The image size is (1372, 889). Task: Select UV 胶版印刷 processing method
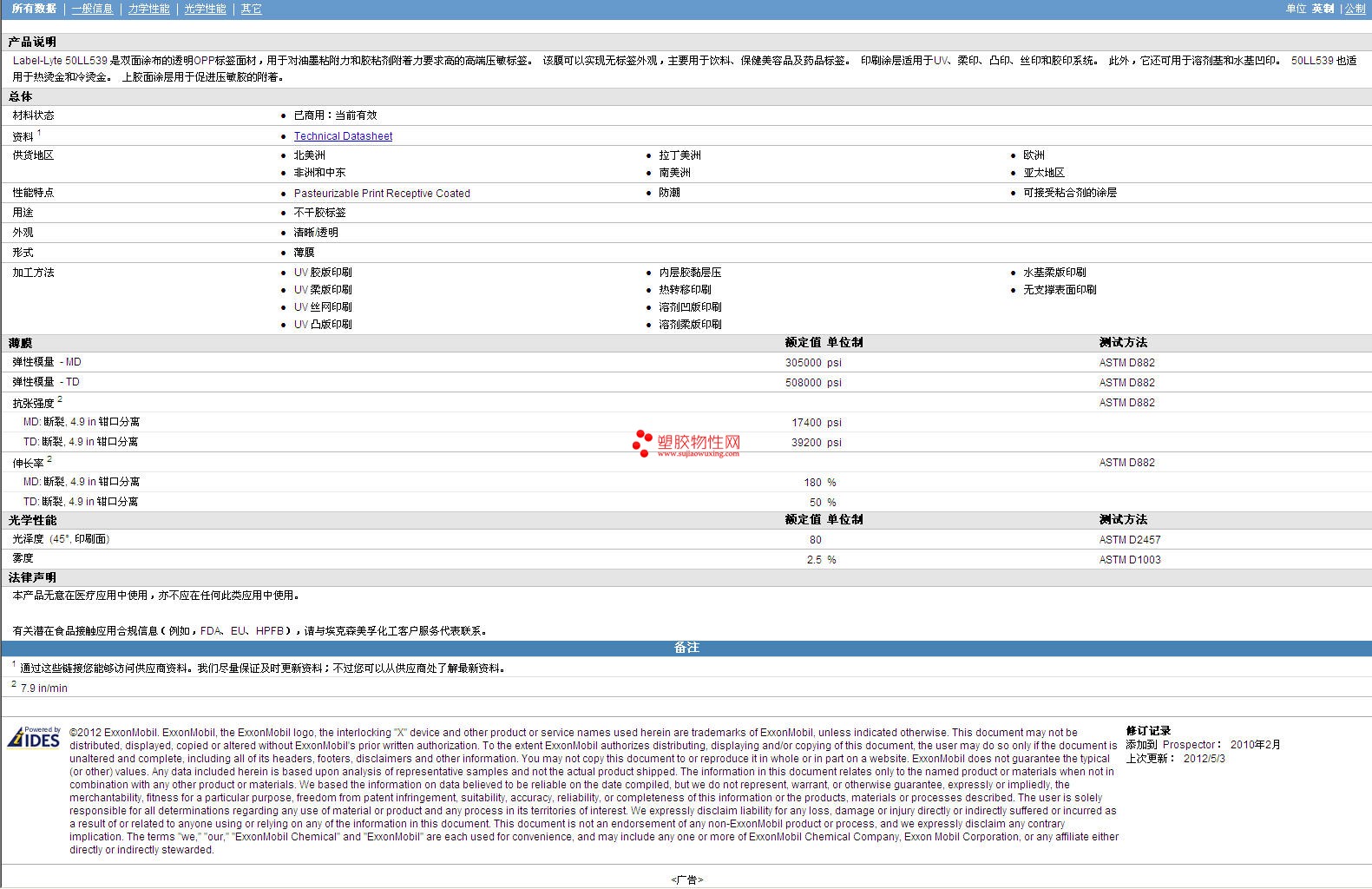pos(323,273)
